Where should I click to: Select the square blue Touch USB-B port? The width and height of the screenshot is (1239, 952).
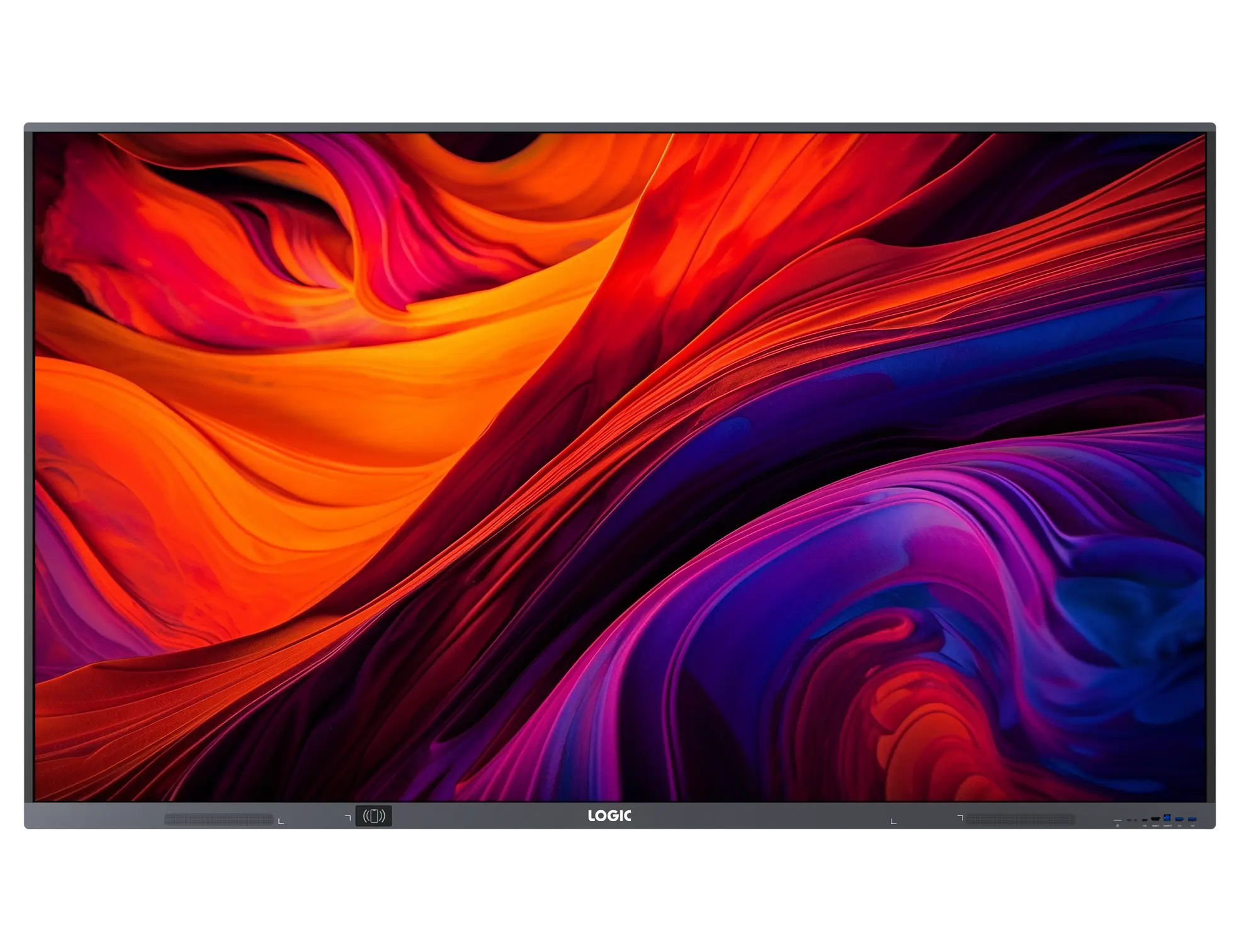coord(1167,817)
